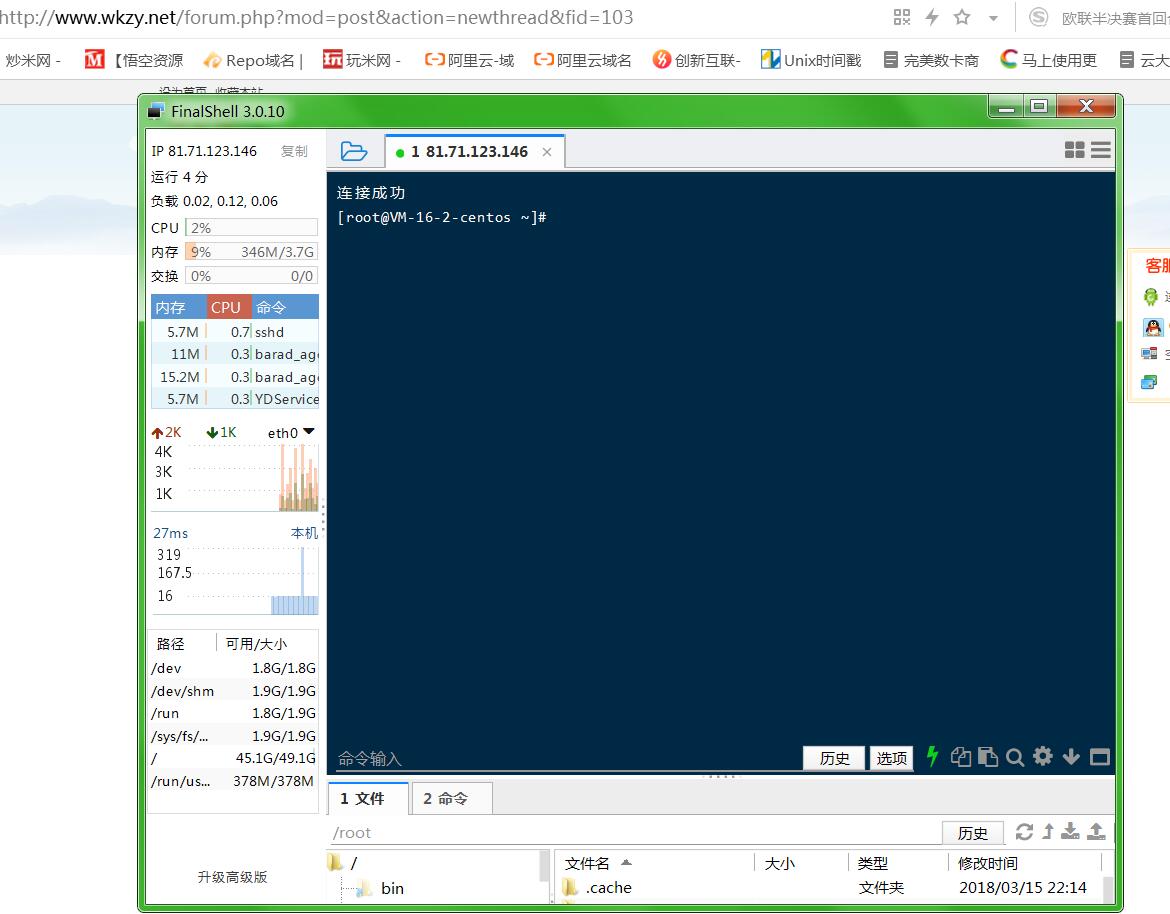Close the 81.71.123.146 session tab
This screenshot has width=1170, height=914.
pyautogui.click(x=547, y=152)
